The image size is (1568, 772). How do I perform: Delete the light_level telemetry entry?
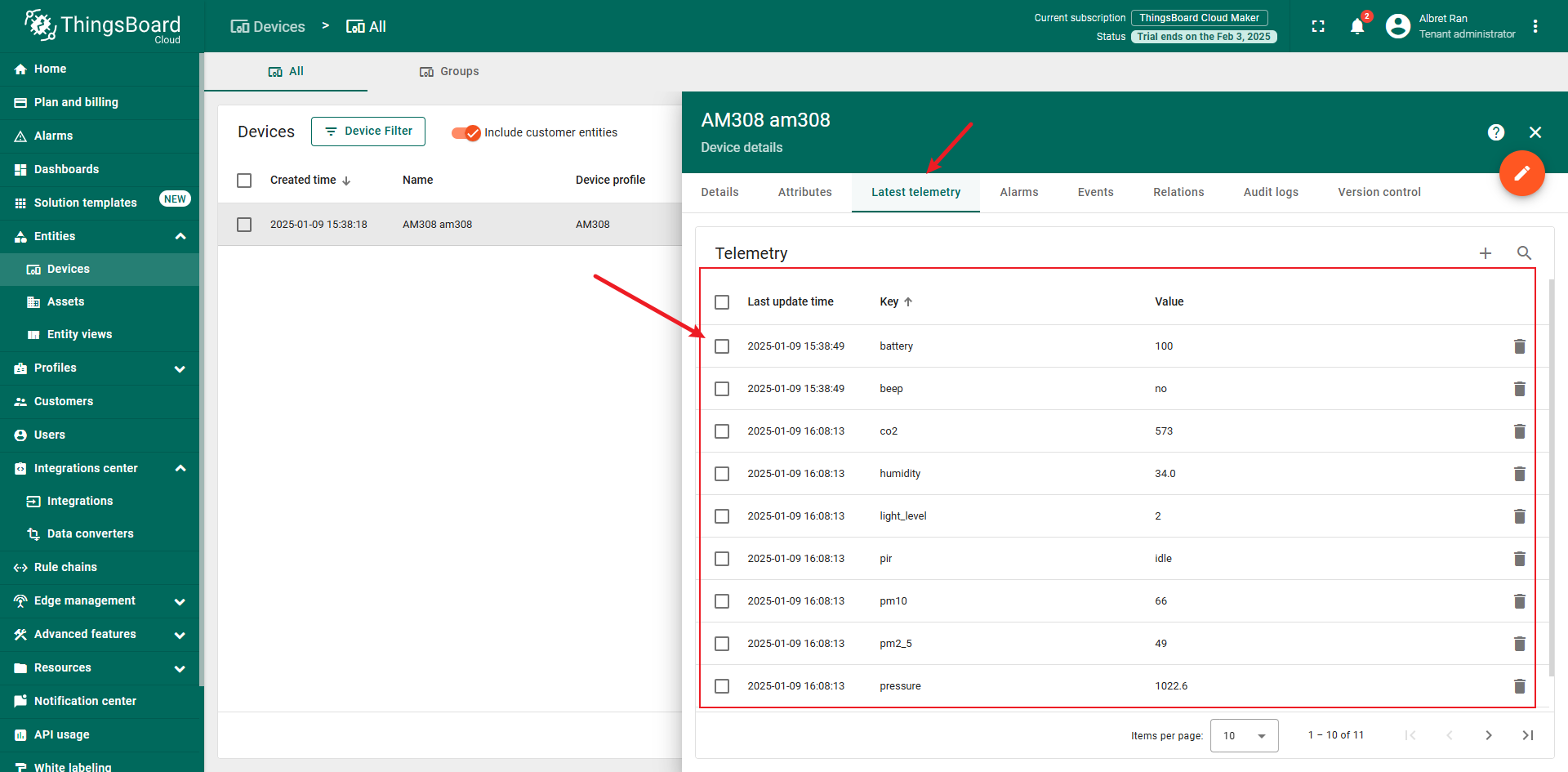coord(1519,516)
